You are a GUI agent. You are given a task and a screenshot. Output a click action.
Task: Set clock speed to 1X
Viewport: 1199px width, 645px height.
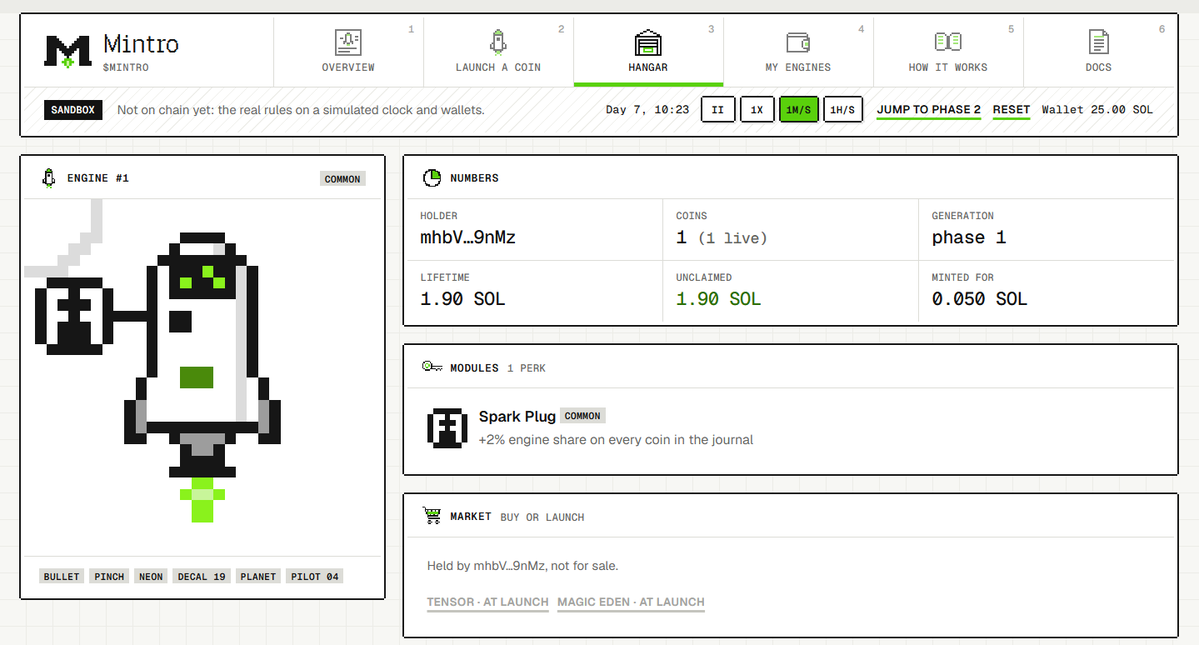click(x=756, y=109)
